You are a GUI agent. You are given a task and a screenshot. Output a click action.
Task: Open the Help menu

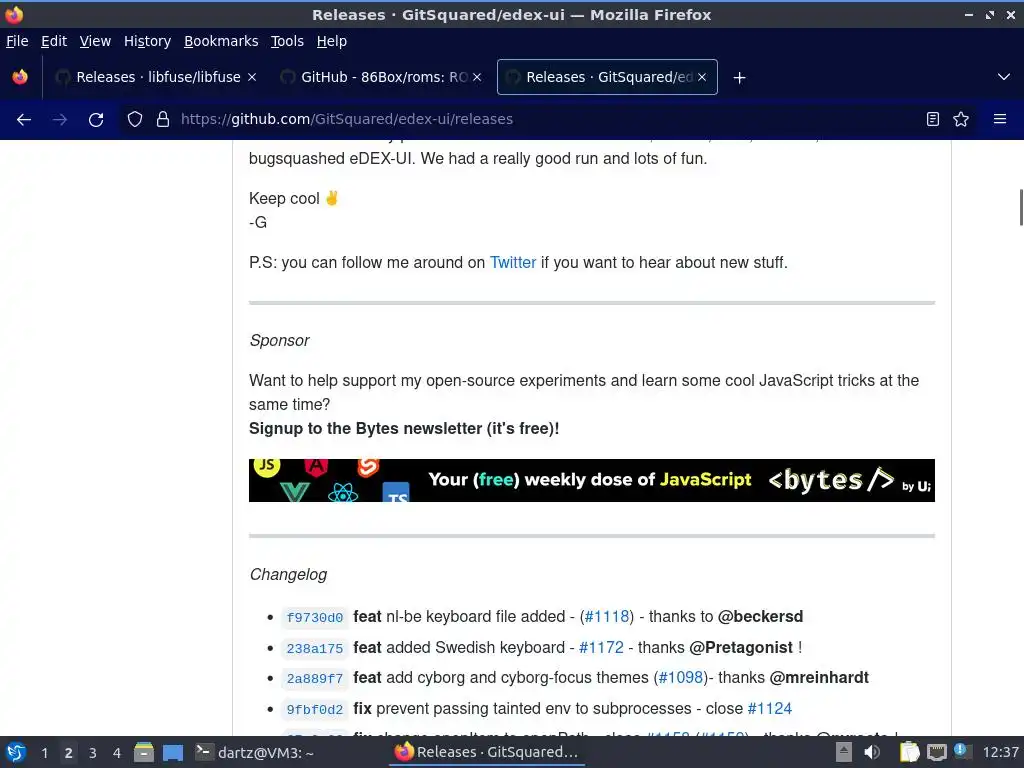(x=332, y=41)
